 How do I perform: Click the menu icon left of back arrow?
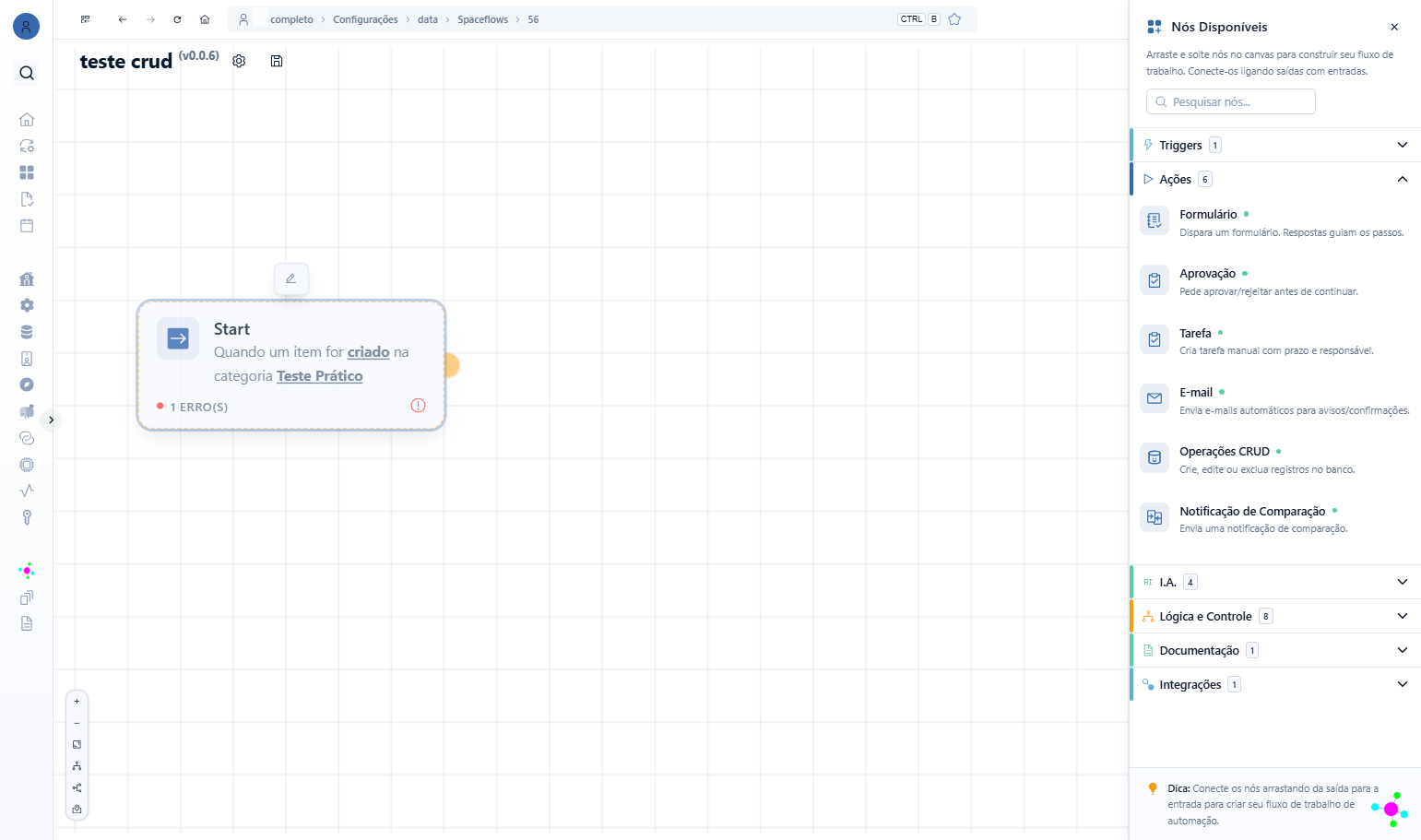click(85, 19)
